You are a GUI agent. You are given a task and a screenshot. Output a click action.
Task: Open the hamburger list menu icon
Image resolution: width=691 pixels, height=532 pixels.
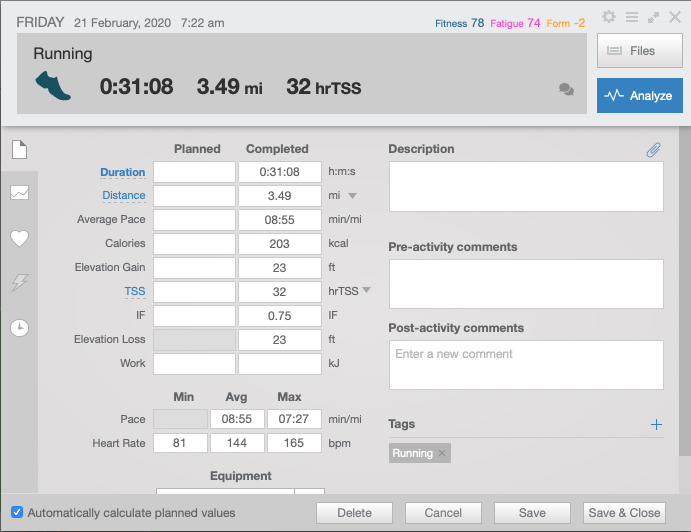coord(632,17)
